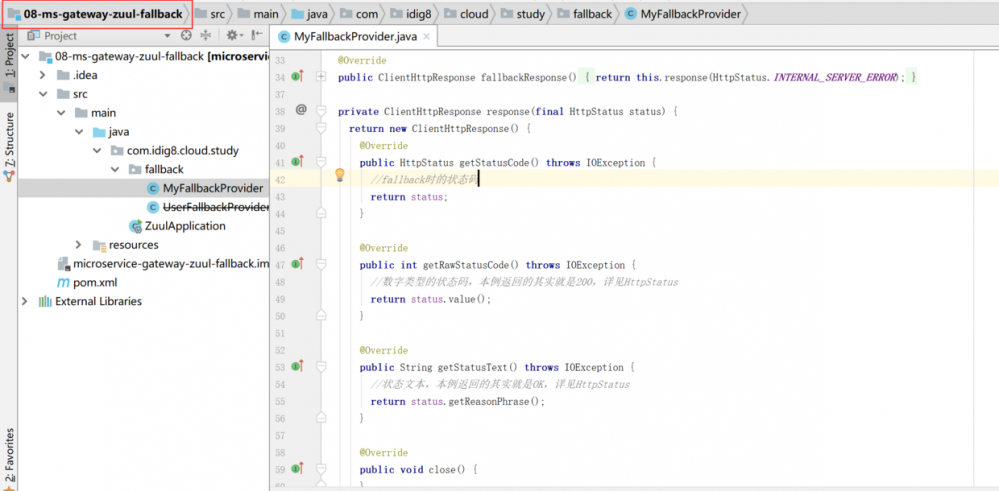The width and height of the screenshot is (999, 491).
Task: Fold the getRawStatusCode method at line 47
Action: coord(321,265)
